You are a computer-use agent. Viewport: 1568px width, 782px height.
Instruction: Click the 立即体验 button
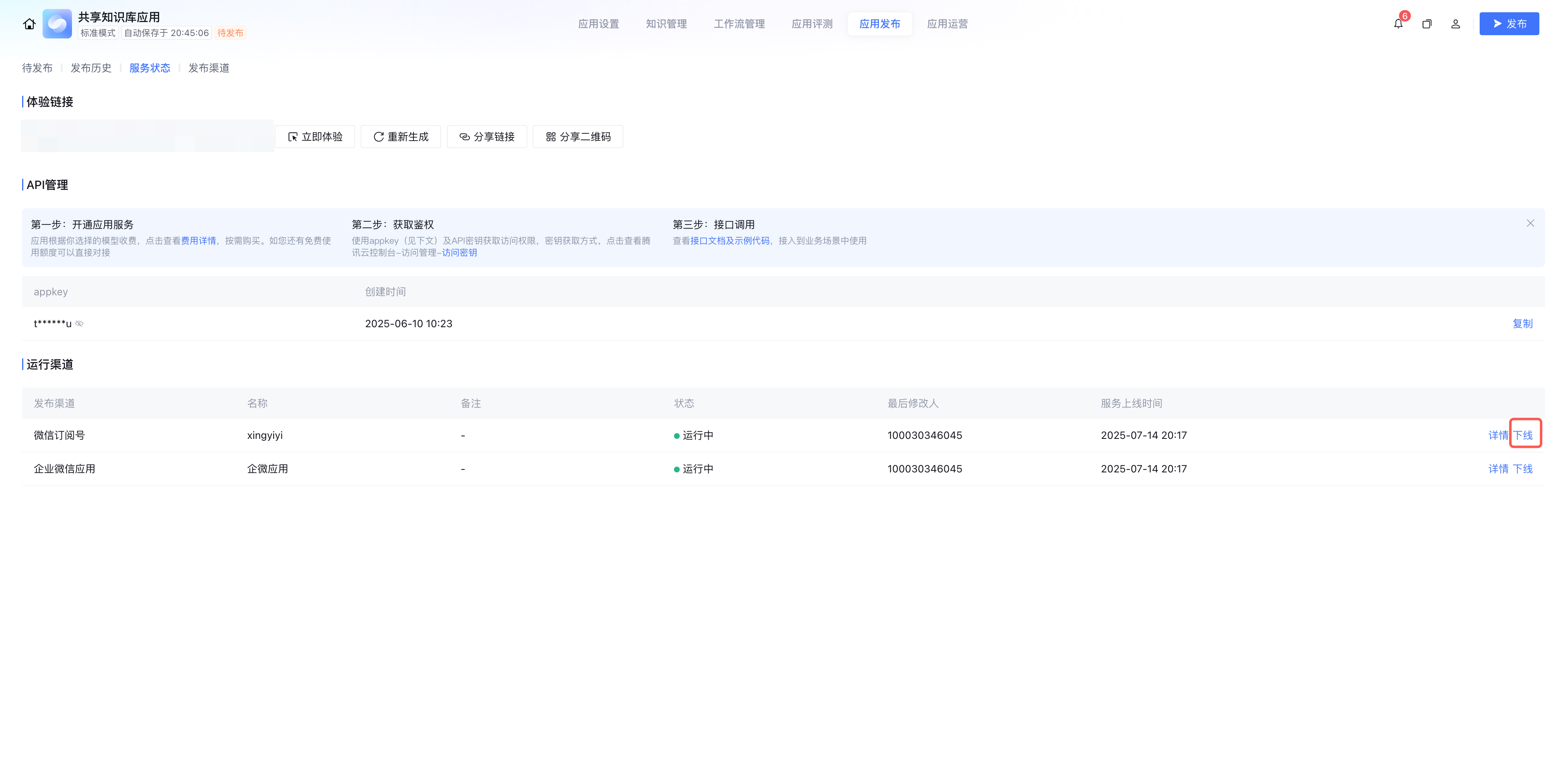(314, 137)
